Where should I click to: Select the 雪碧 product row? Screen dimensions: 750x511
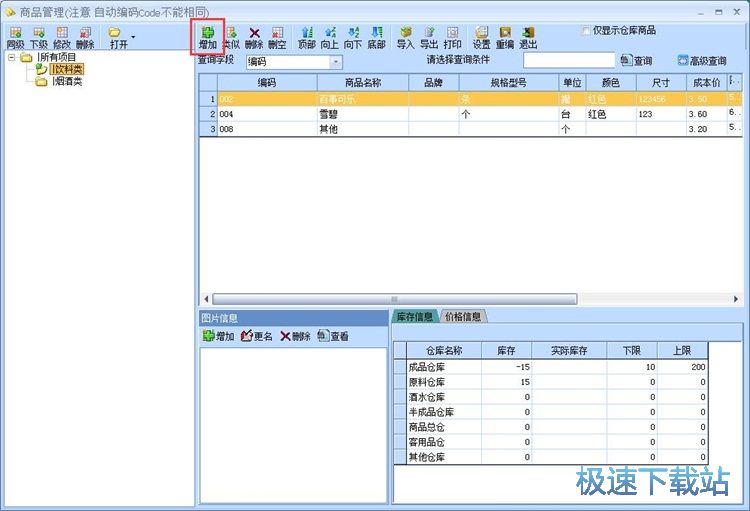coord(471,114)
